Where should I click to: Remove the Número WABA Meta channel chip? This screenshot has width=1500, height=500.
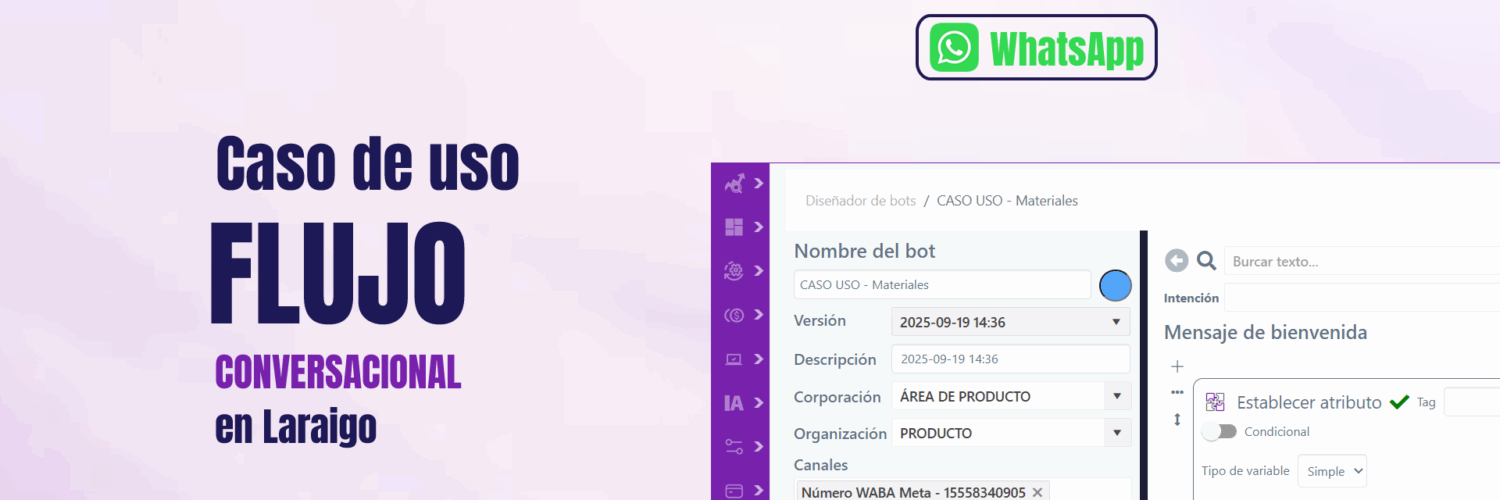point(1037,492)
